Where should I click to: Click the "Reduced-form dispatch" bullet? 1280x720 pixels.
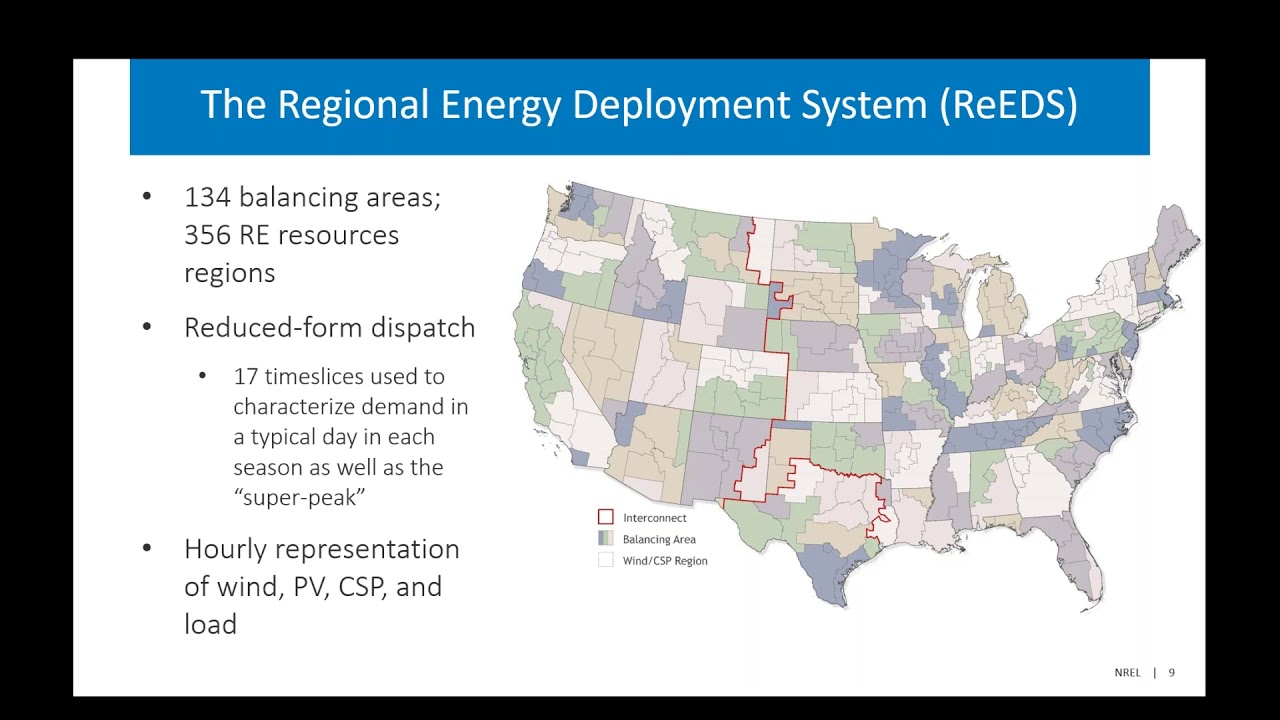pos(329,328)
